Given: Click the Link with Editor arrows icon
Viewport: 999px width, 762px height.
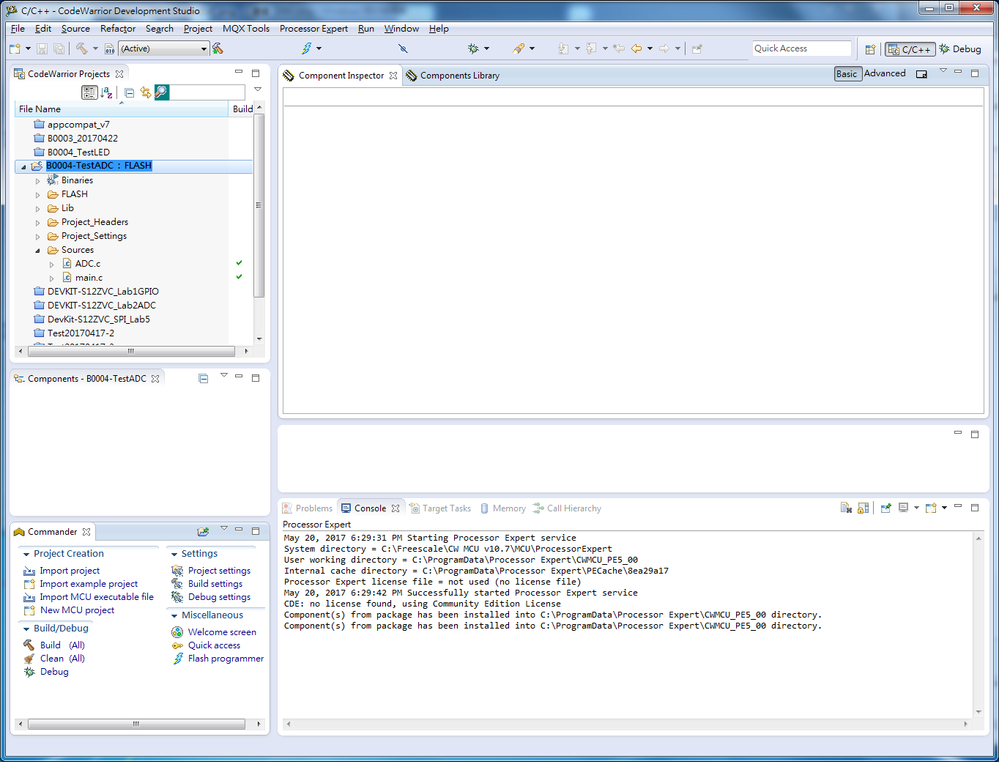Looking at the screenshot, I should 145,92.
